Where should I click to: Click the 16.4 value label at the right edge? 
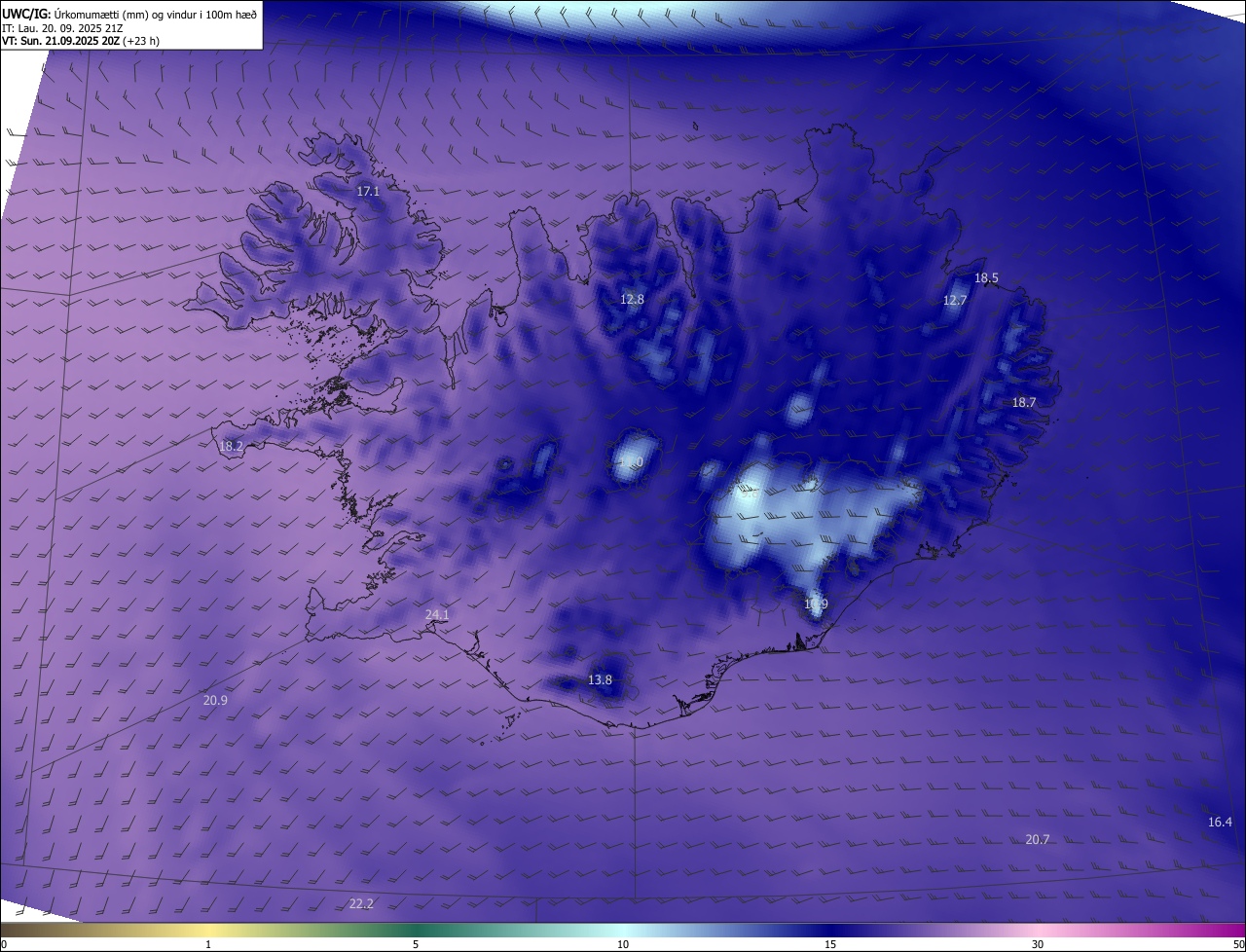click(1220, 823)
